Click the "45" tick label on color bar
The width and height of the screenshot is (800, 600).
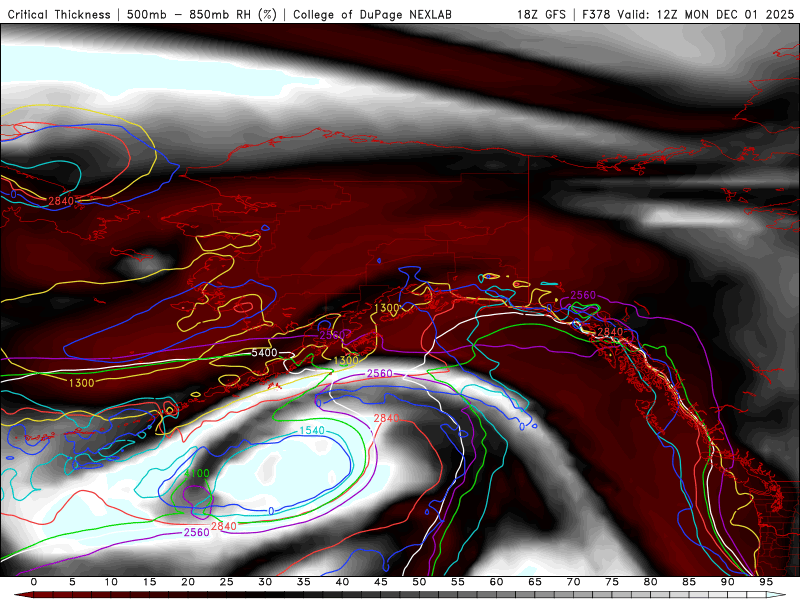tap(381, 582)
